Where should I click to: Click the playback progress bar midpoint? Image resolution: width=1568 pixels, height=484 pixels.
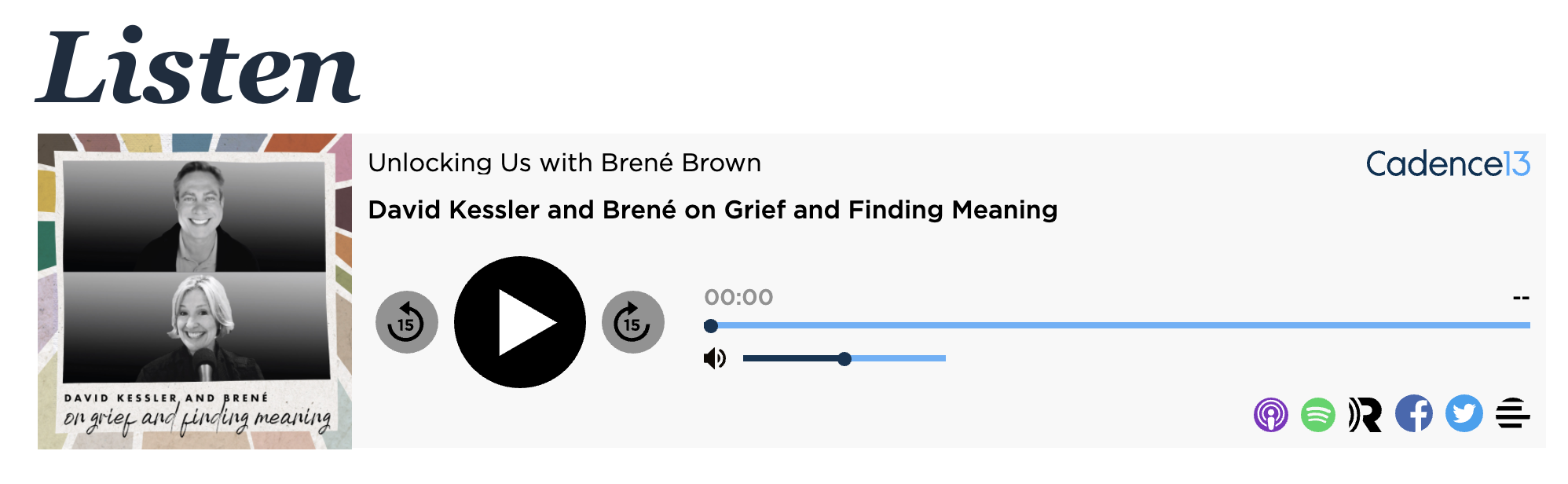pos(1120,325)
